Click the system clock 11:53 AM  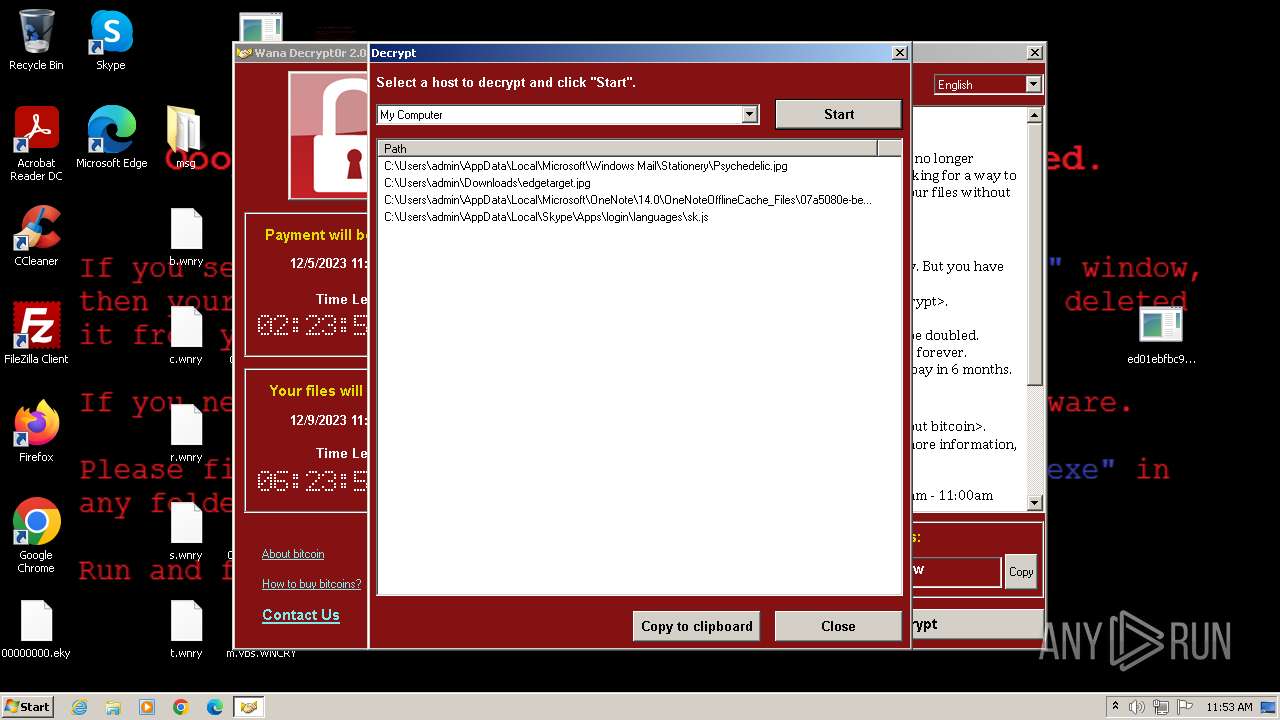(x=1229, y=707)
